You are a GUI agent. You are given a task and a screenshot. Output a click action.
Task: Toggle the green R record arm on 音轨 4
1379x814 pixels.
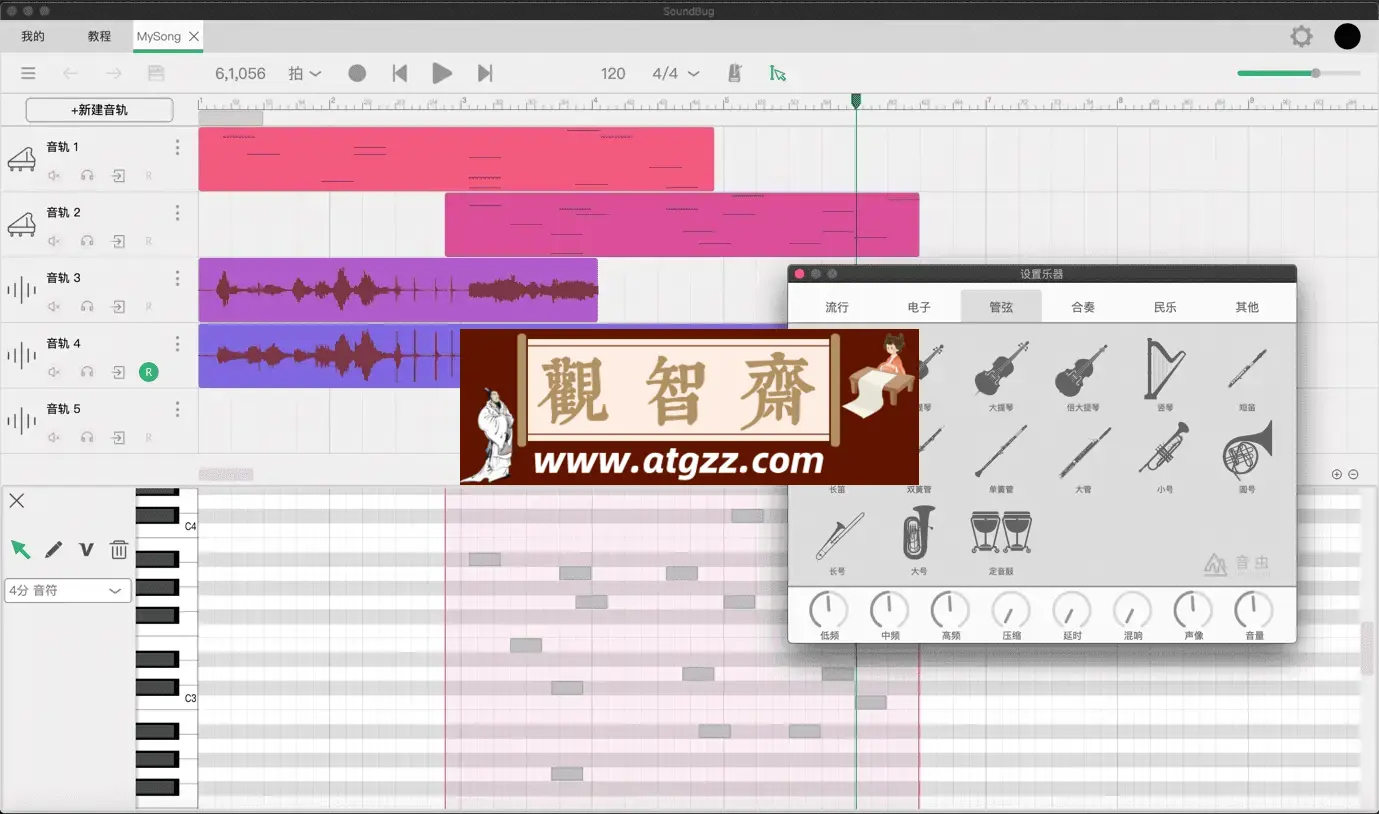click(148, 372)
